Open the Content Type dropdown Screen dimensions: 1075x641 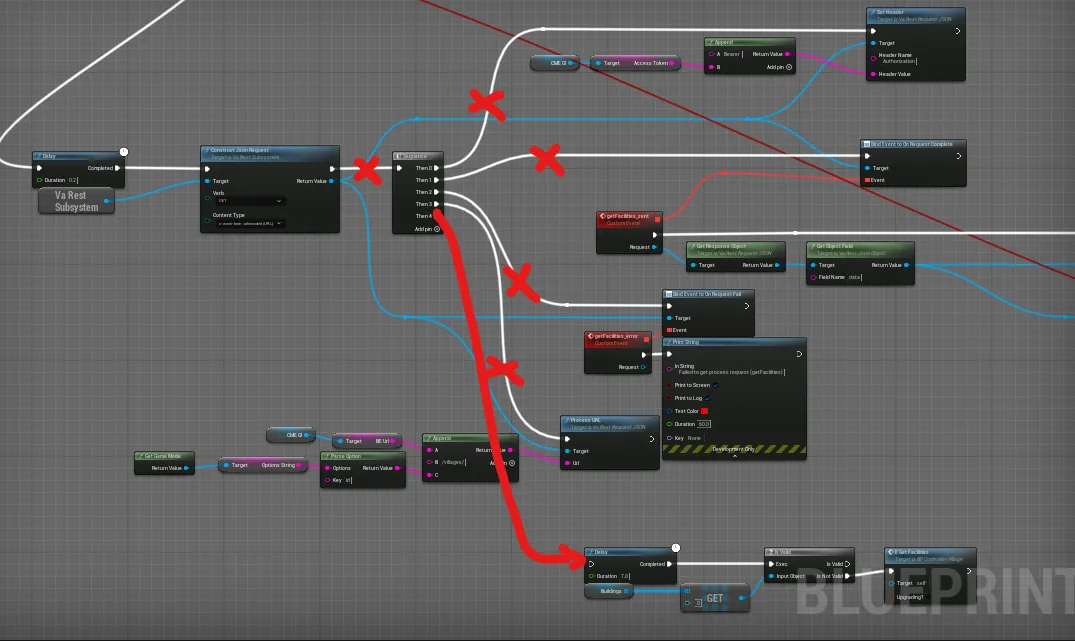248,223
